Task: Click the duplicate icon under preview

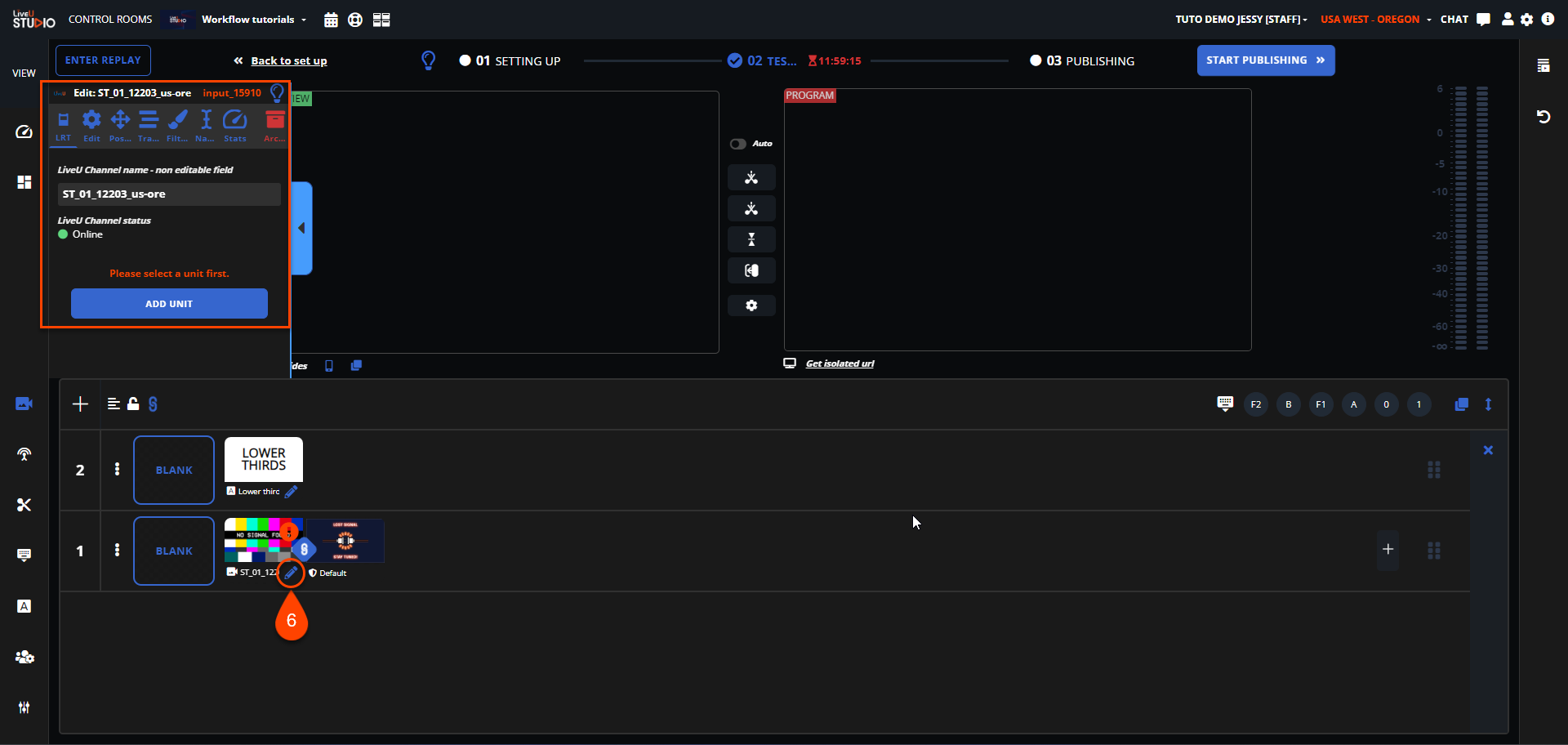Action: point(356,366)
